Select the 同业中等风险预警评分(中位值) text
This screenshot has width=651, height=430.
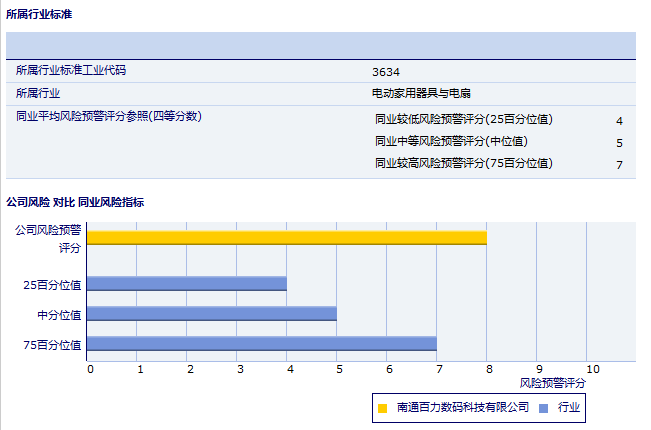pyautogui.click(x=451, y=142)
